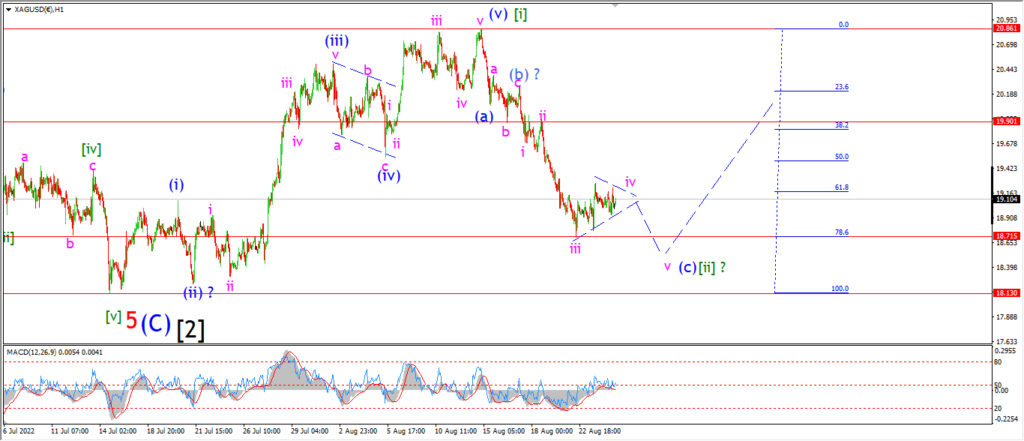Select the chart shift triangle marker at top
Viewport: 1024px width, 441px height.
614,5
